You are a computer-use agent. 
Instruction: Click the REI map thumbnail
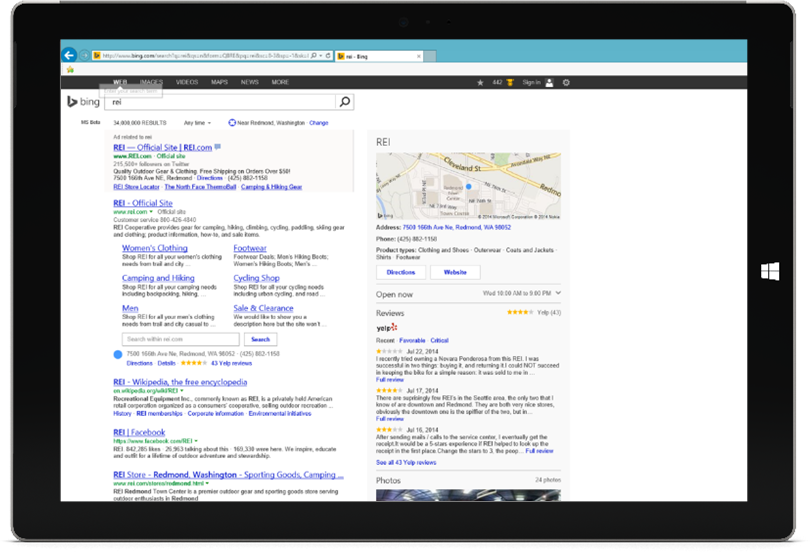469,186
